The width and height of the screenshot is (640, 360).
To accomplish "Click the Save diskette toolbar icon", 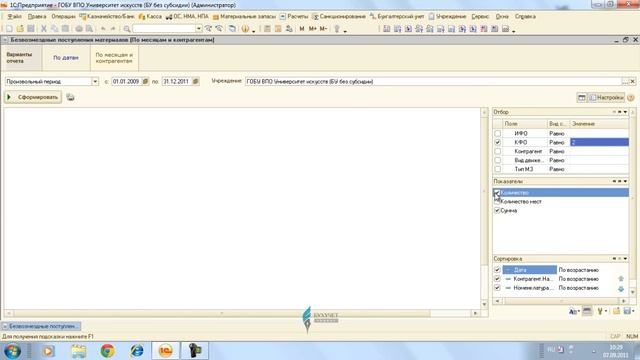I will click(x=31, y=29).
